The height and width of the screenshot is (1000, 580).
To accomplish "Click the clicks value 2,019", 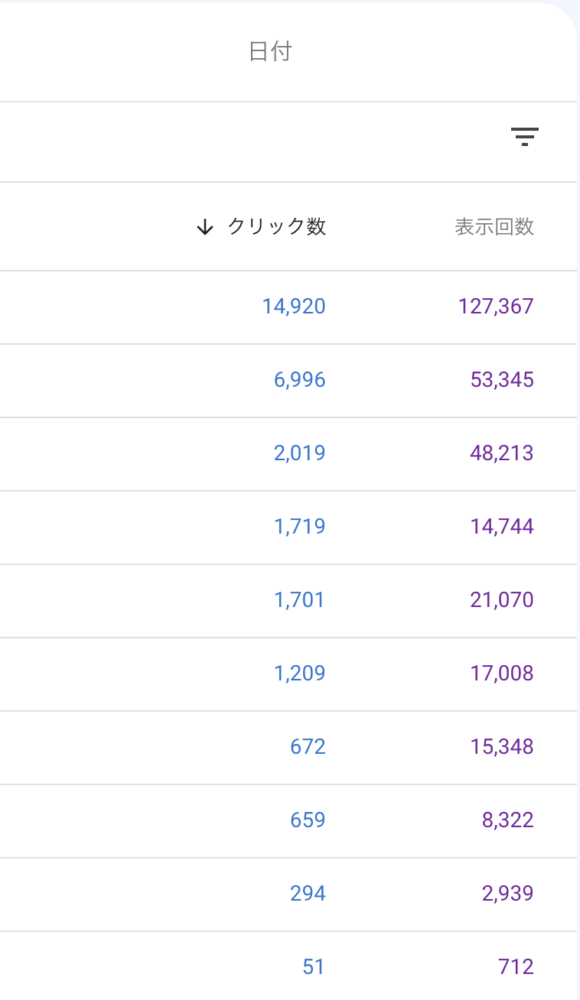I will click(x=300, y=453).
